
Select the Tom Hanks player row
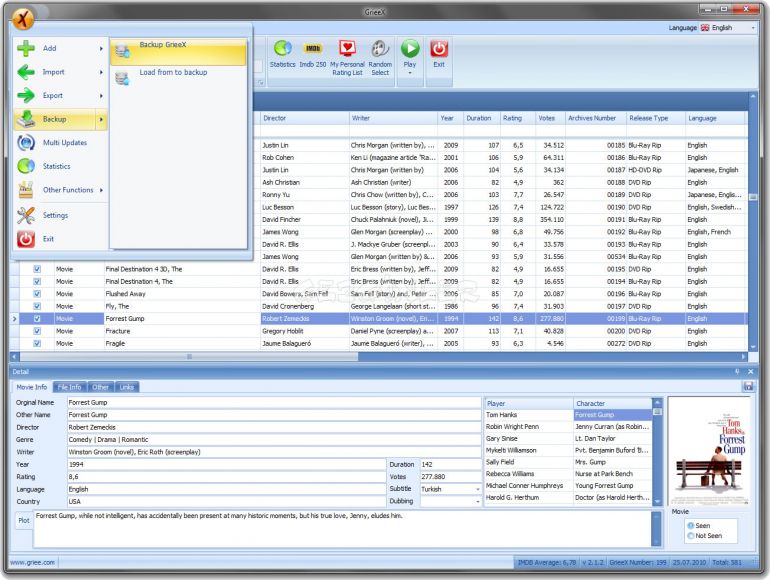[x=528, y=415]
